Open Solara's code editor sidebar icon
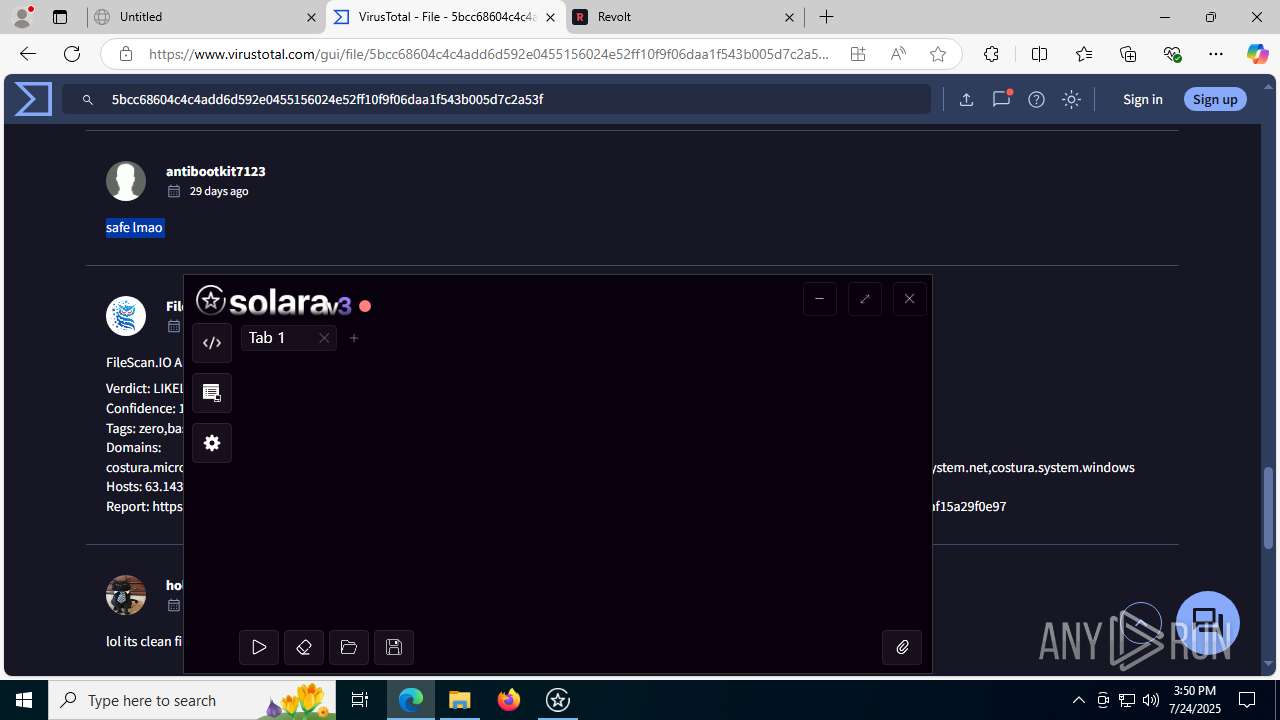The height and width of the screenshot is (720, 1280). (212, 343)
